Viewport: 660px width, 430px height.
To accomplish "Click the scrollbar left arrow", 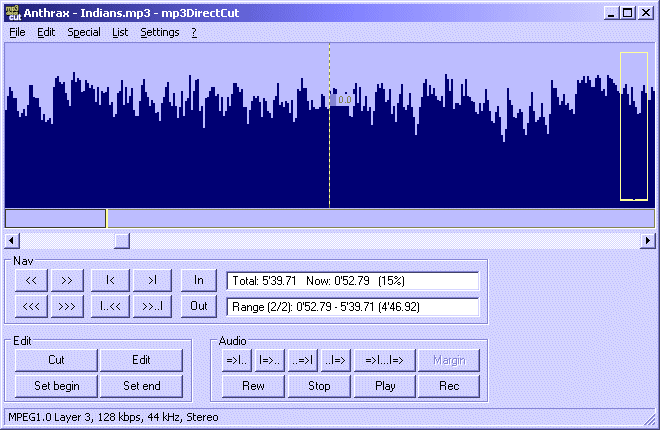I will pyautogui.click(x=11, y=241).
